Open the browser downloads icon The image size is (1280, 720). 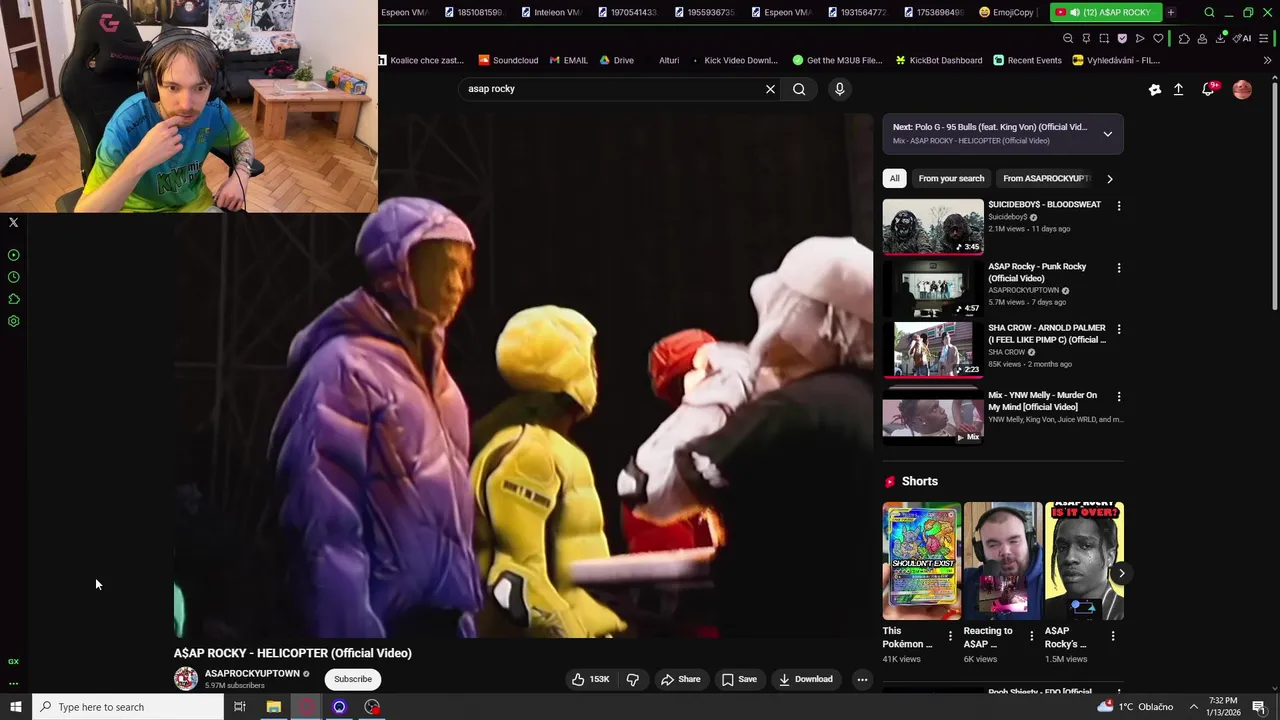click(1221, 38)
